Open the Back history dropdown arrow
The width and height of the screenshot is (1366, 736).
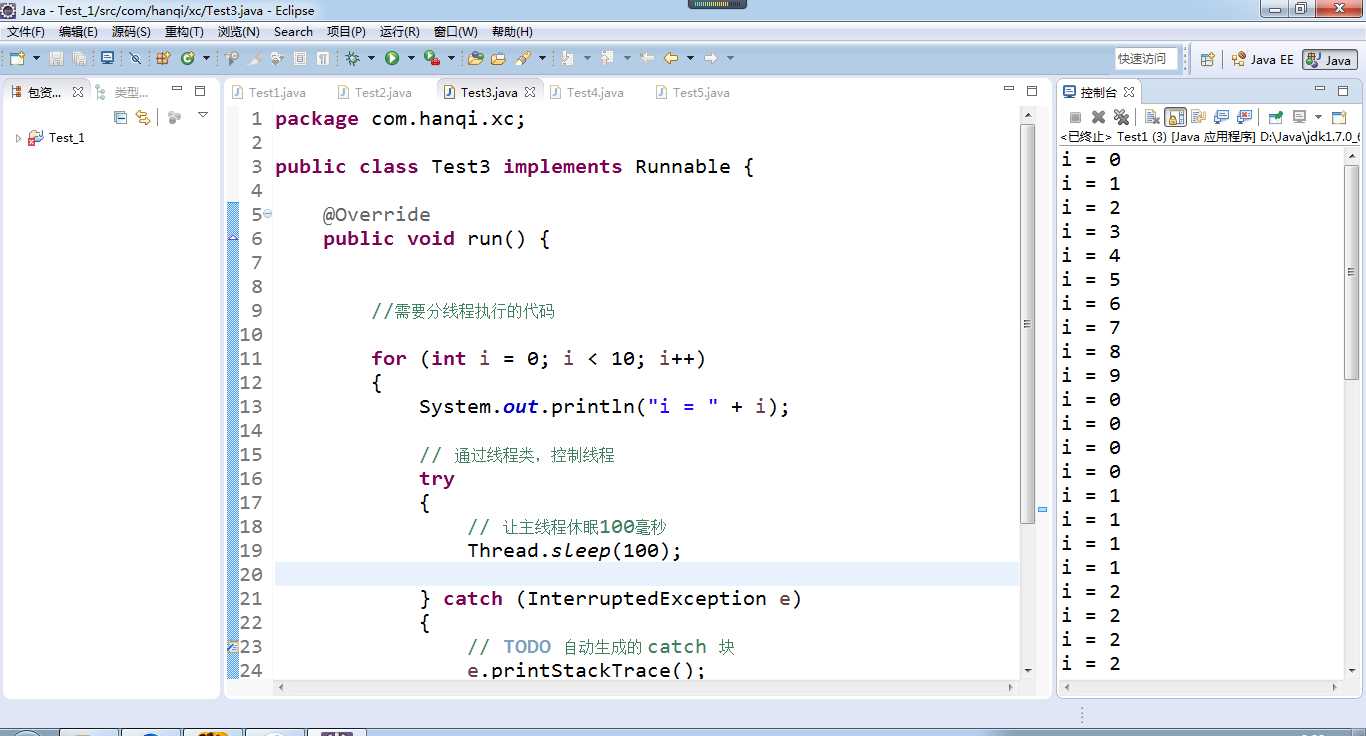pyautogui.click(x=690, y=59)
